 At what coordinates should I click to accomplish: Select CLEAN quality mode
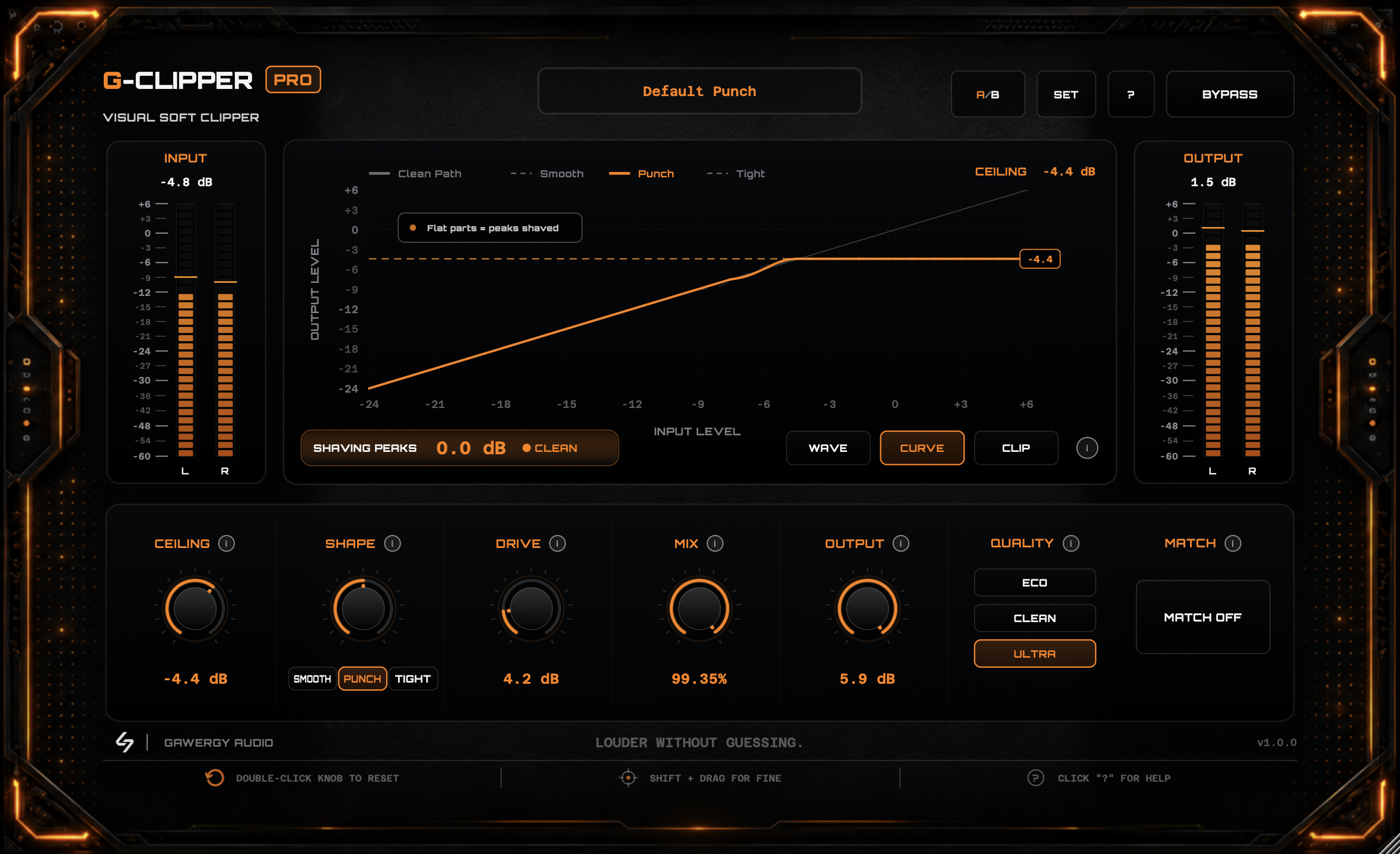1035,618
